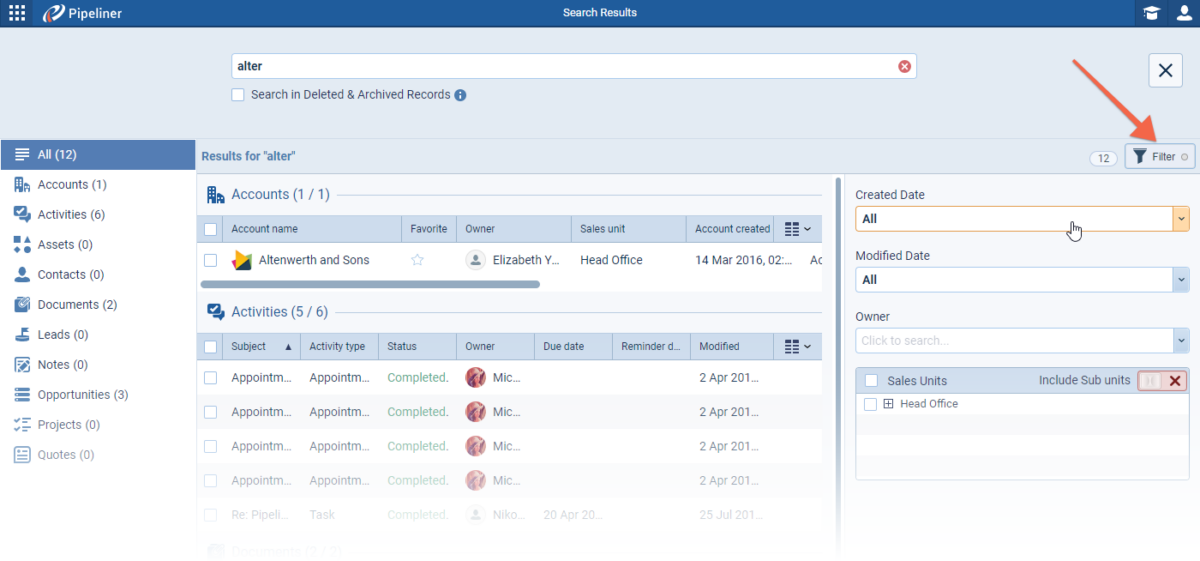Viewport: 1200px width, 561px height.
Task: Enable Search in Deleted & Archived Records
Action: [x=238, y=95]
